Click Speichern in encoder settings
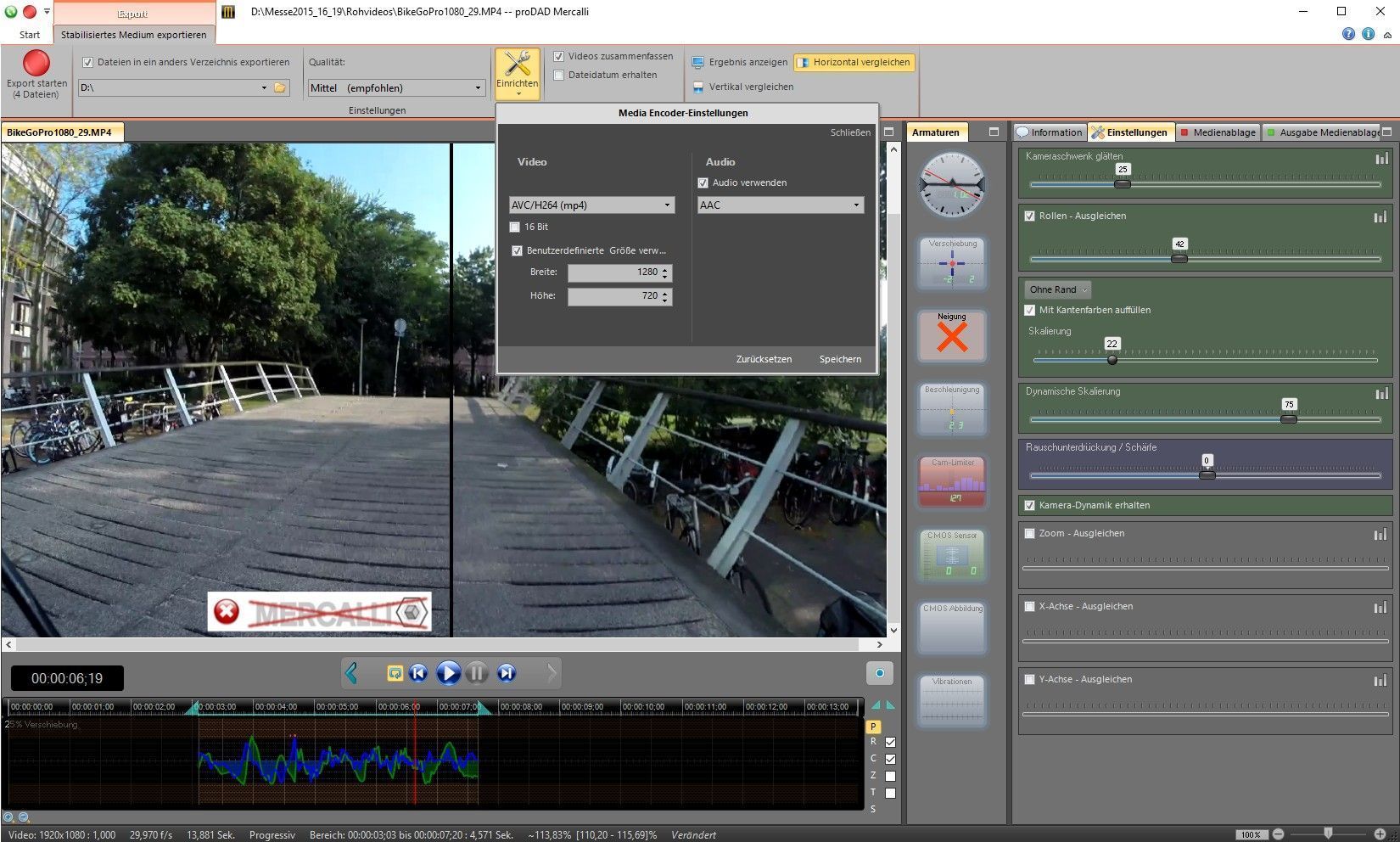 840,359
